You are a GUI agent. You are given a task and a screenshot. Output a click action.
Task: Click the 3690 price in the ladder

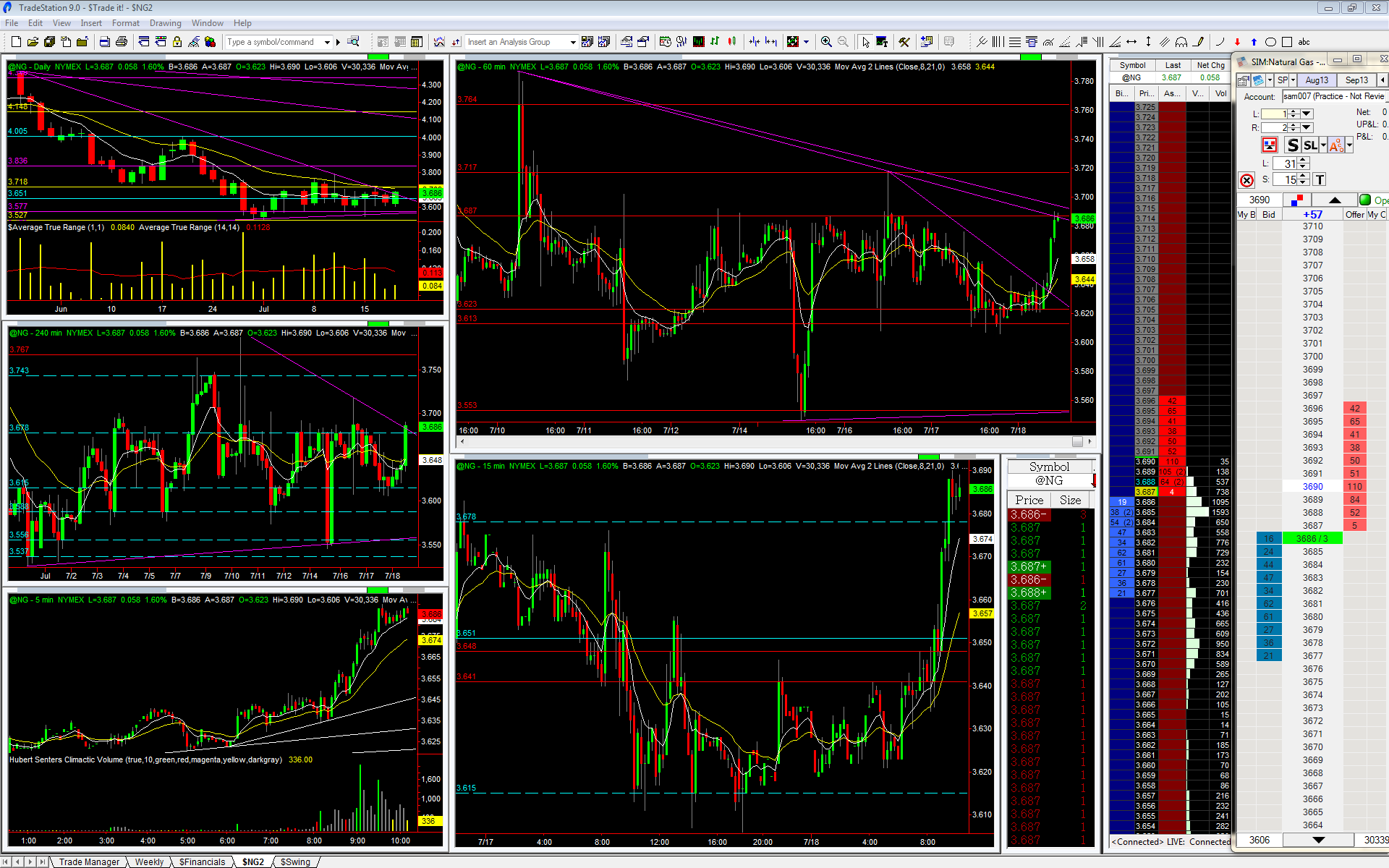pyautogui.click(x=1312, y=487)
